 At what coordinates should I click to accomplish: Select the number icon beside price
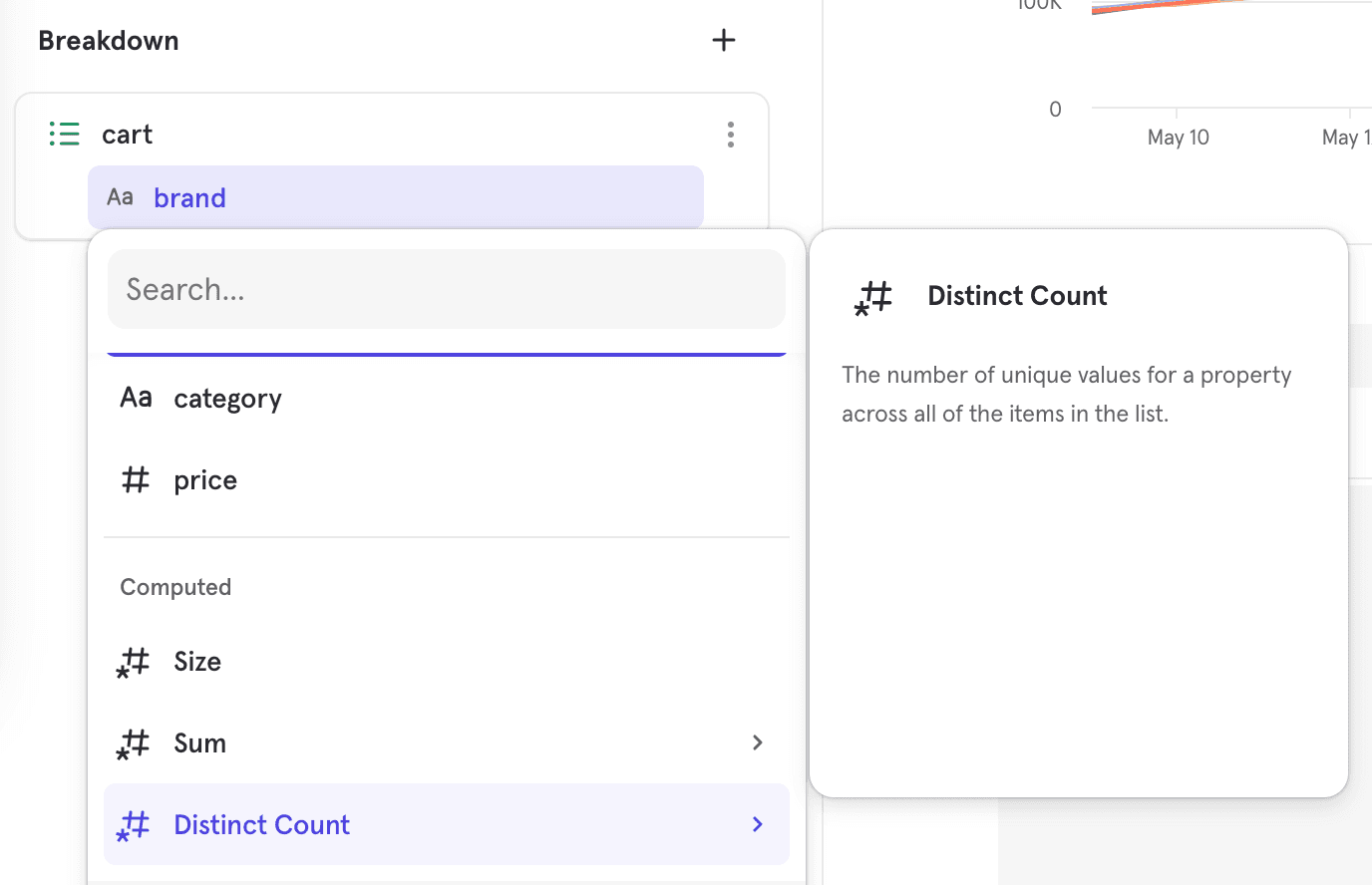click(135, 479)
